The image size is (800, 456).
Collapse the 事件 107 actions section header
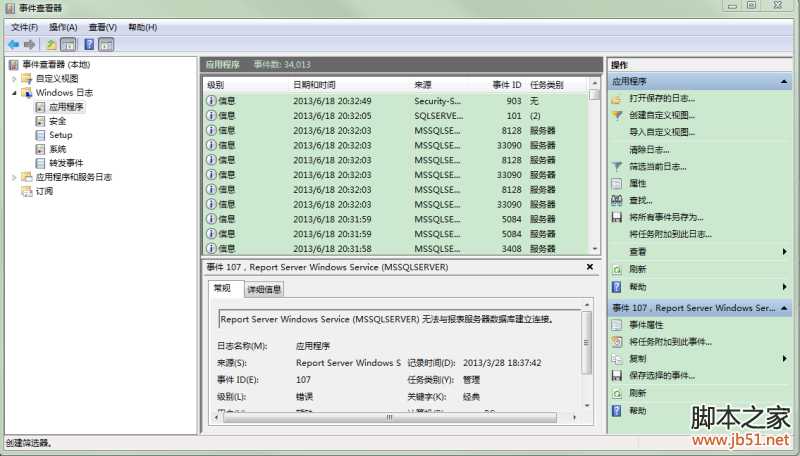pyautogui.click(x=700, y=308)
